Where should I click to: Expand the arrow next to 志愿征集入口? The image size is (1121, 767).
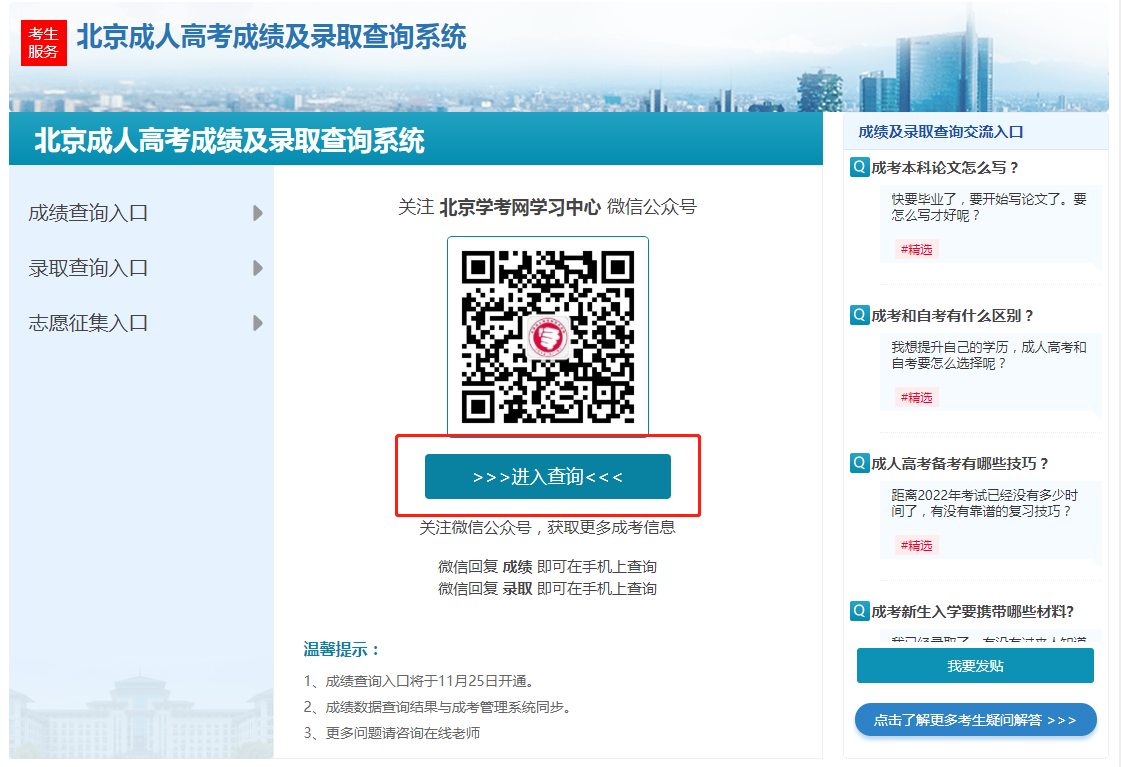[258, 323]
